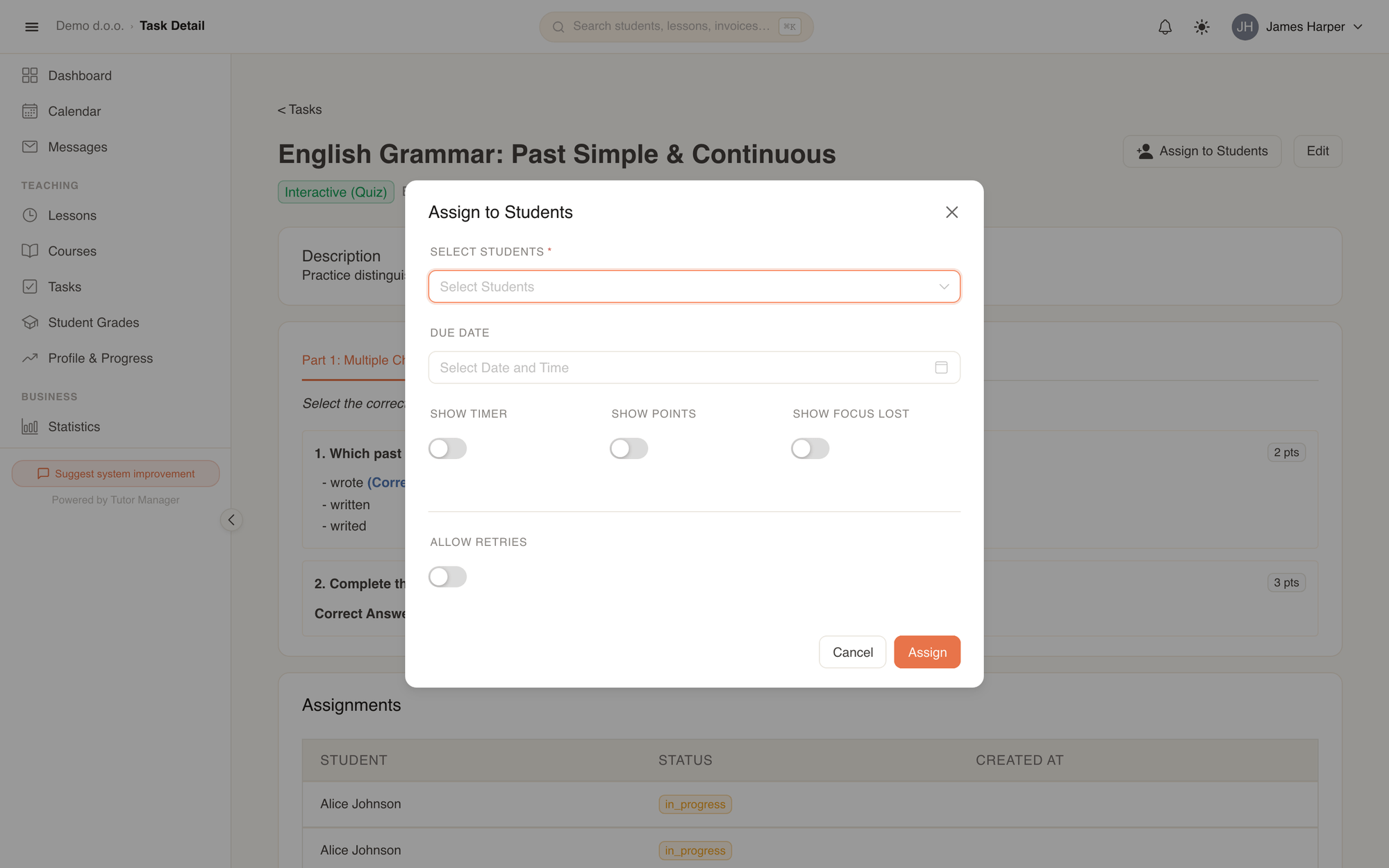
Task: Click the notifications bell icon
Action: [1165, 27]
